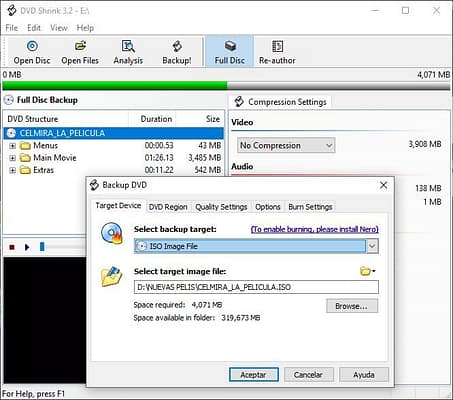The height and width of the screenshot is (400, 453).
Task: Click the 319,673 MB available space value
Action: [241, 318]
